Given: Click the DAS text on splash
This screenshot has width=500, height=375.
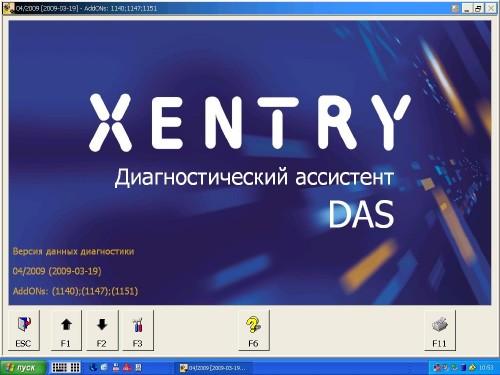Looking at the screenshot, I should [361, 215].
